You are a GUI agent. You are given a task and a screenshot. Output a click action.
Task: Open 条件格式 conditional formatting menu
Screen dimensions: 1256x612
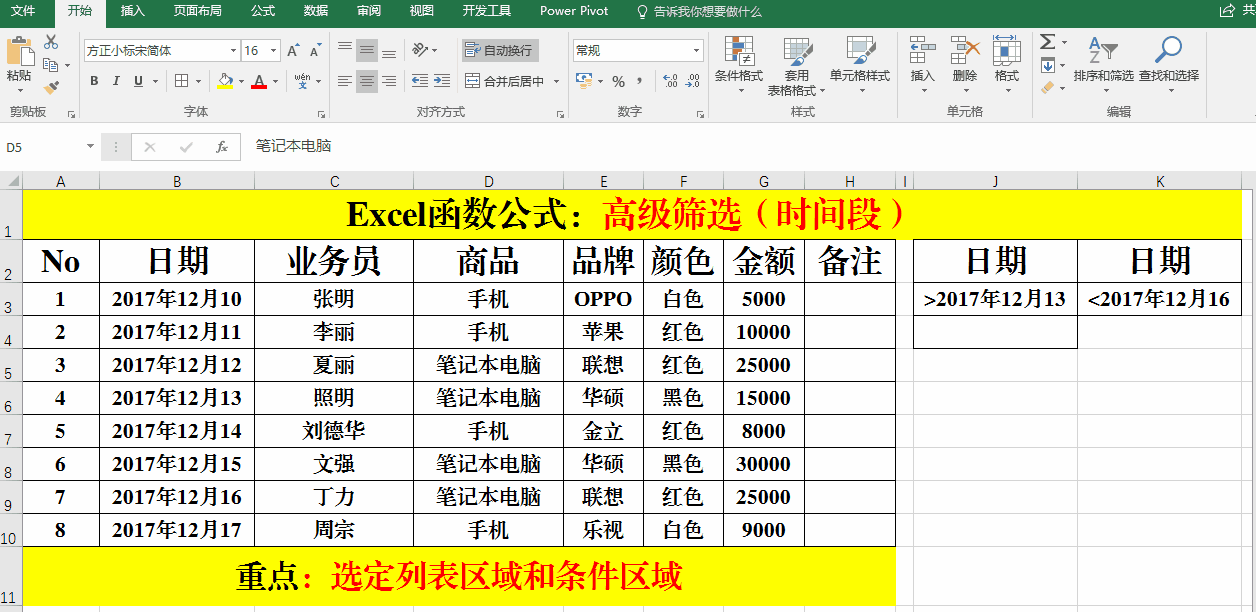click(x=738, y=65)
